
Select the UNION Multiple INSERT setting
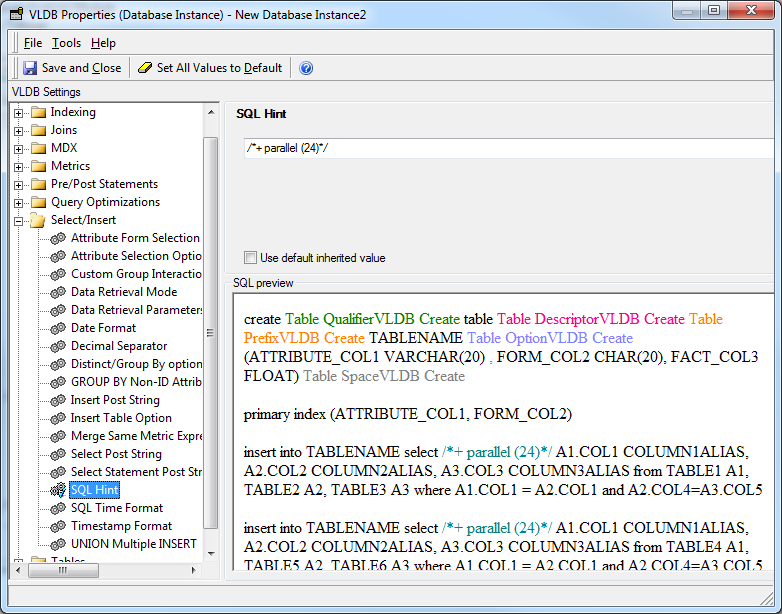[133, 544]
